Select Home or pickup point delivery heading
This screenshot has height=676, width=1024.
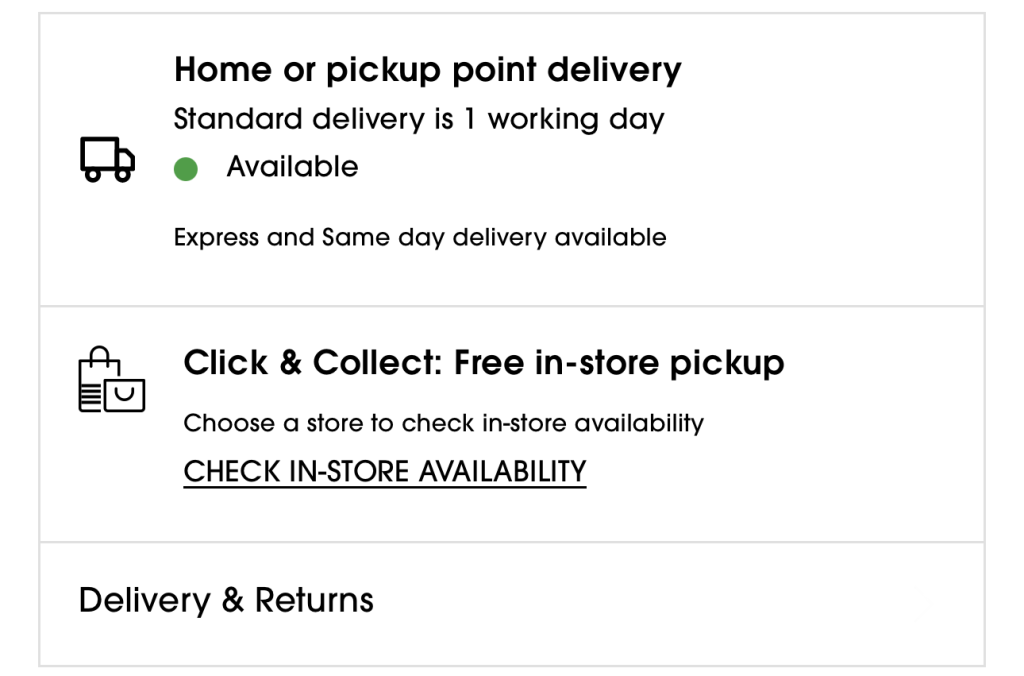coord(427,70)
